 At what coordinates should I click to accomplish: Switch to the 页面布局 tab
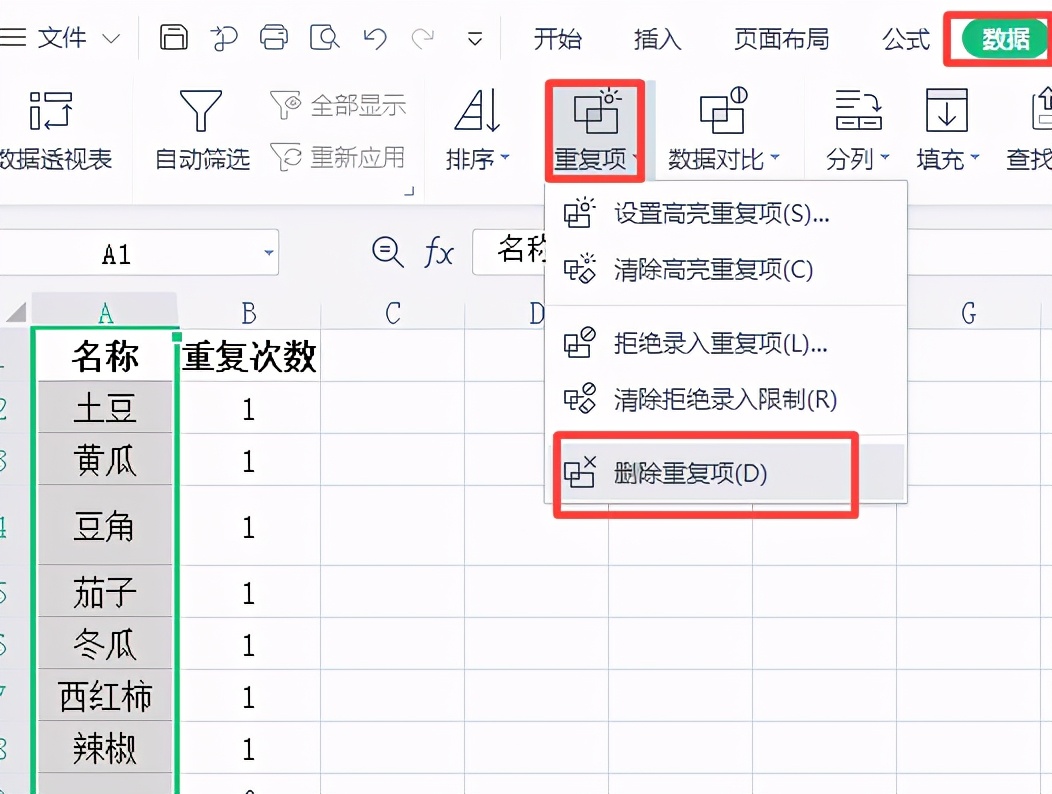[782, 39]
